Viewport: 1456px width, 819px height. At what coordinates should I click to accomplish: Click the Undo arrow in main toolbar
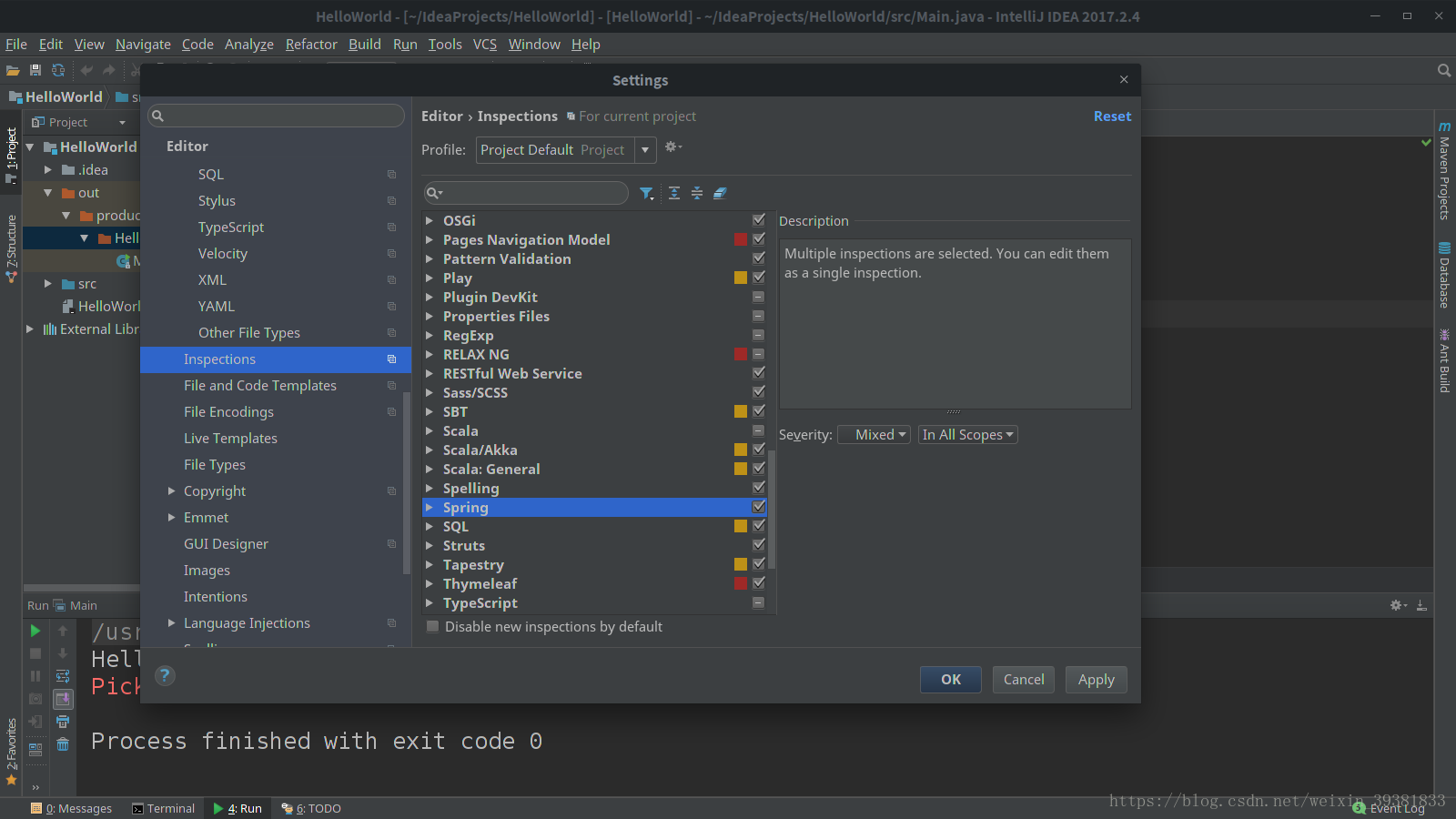(x=86, y=70)
